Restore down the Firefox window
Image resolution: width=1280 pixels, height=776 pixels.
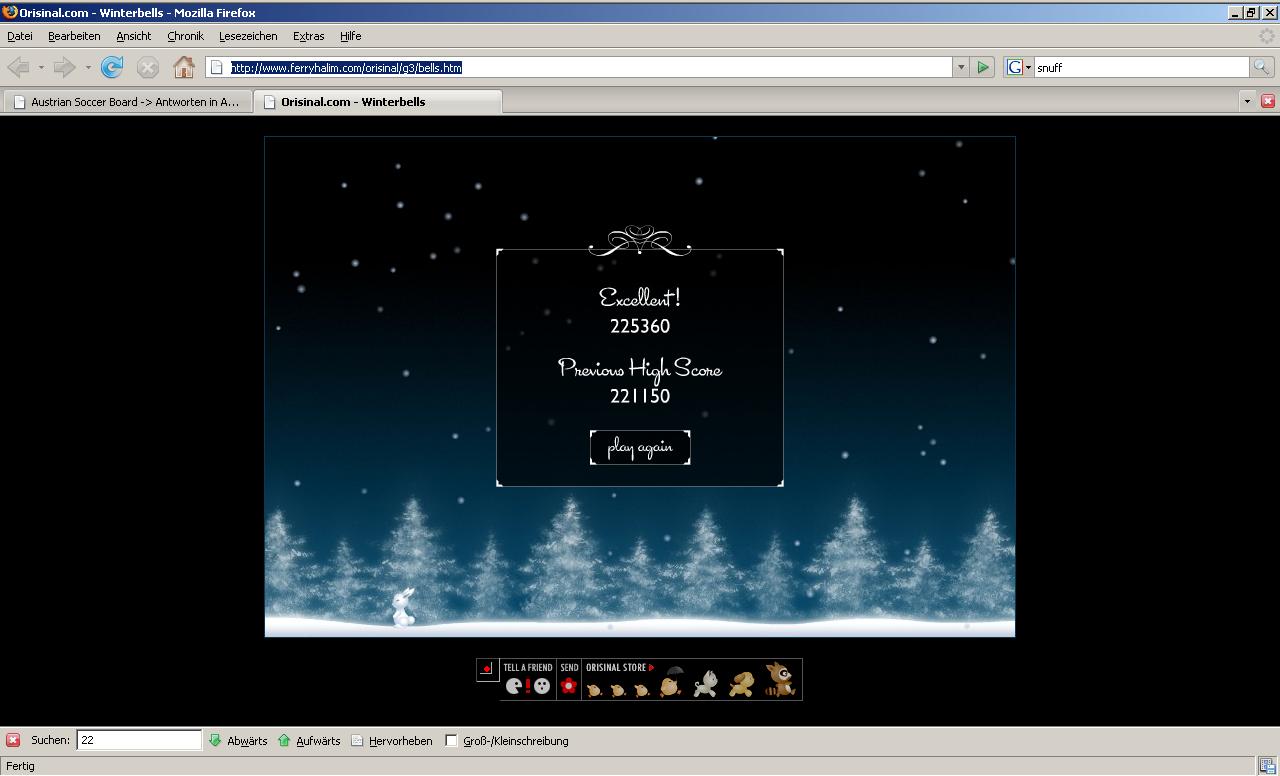coord(1251,12)
